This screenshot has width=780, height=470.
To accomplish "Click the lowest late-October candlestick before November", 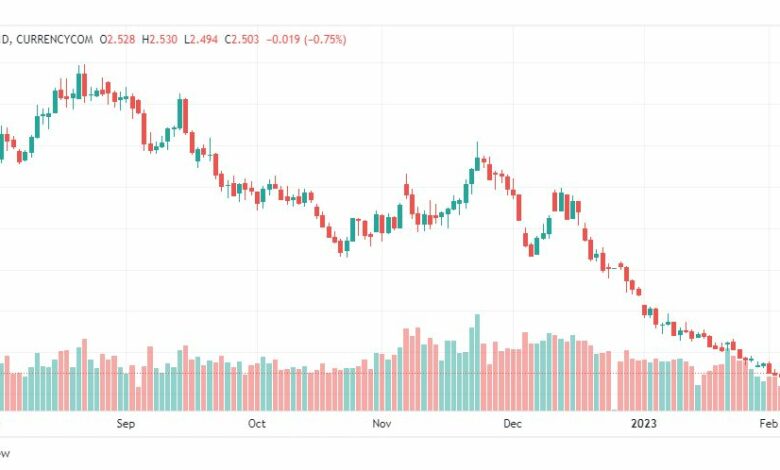I will coord(347,247).
